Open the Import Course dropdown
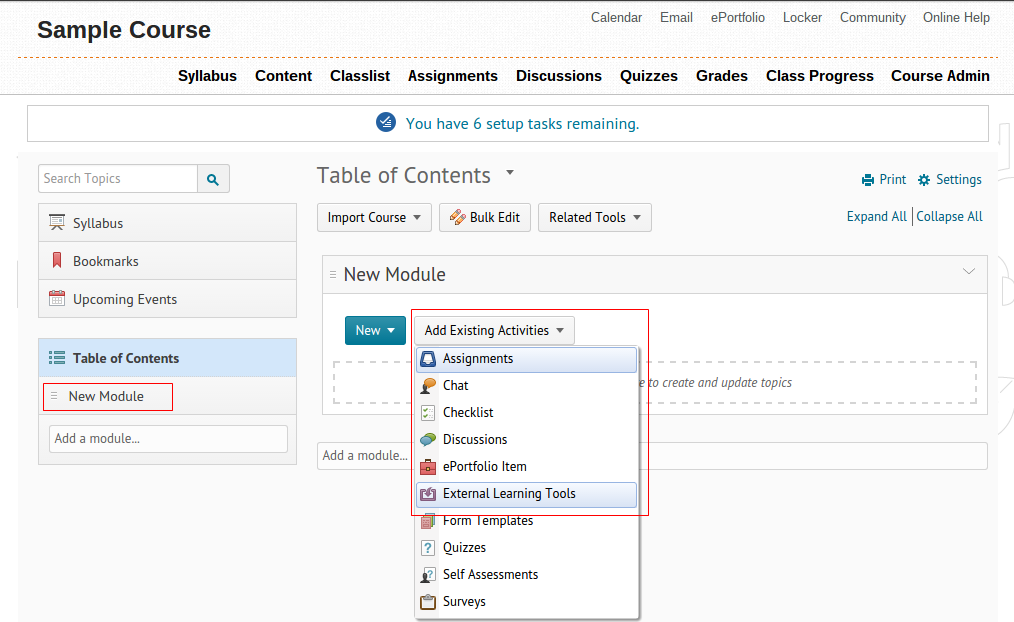The image size is (1014, 622). pos(374,217)
